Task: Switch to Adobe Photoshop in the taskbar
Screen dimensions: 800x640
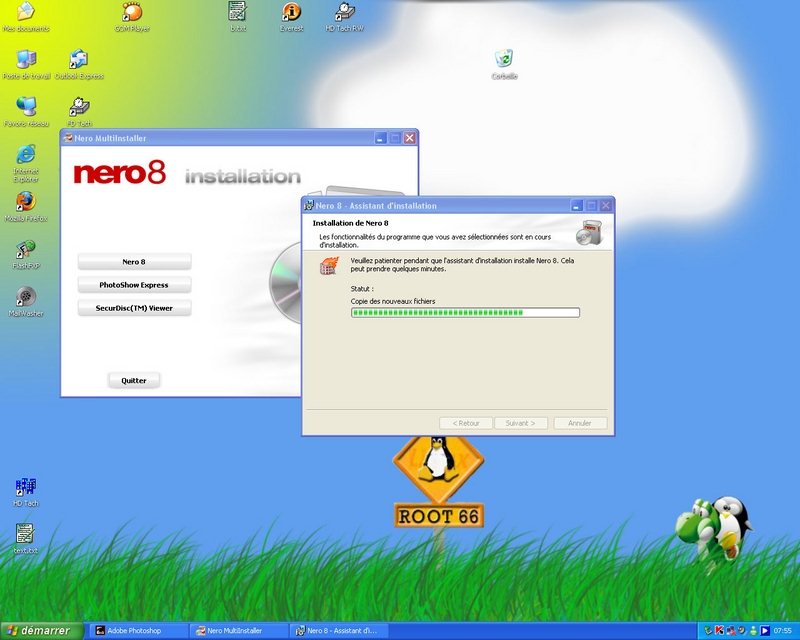Action: pyautogui.click(x=137, y=631)
